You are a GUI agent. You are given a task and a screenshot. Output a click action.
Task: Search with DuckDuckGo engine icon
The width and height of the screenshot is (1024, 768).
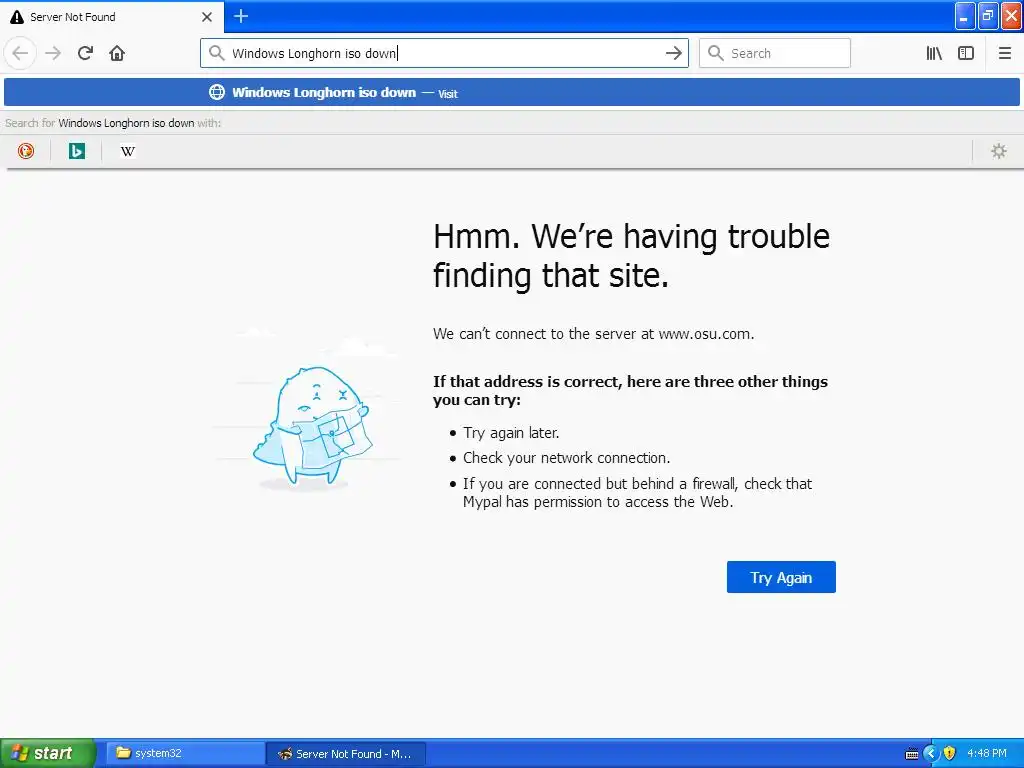(25, 151)
